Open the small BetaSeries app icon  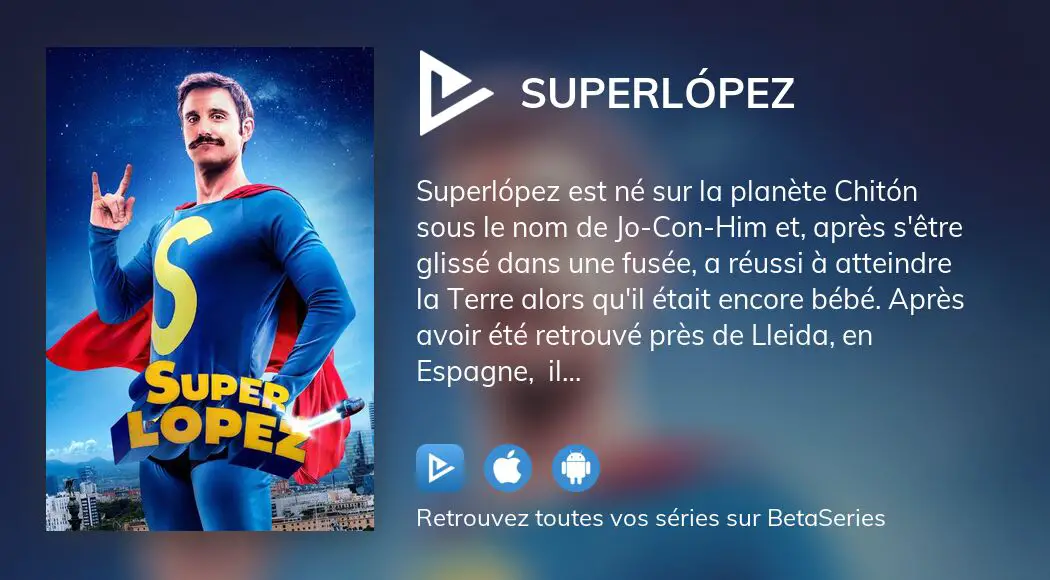click(440, 467)
